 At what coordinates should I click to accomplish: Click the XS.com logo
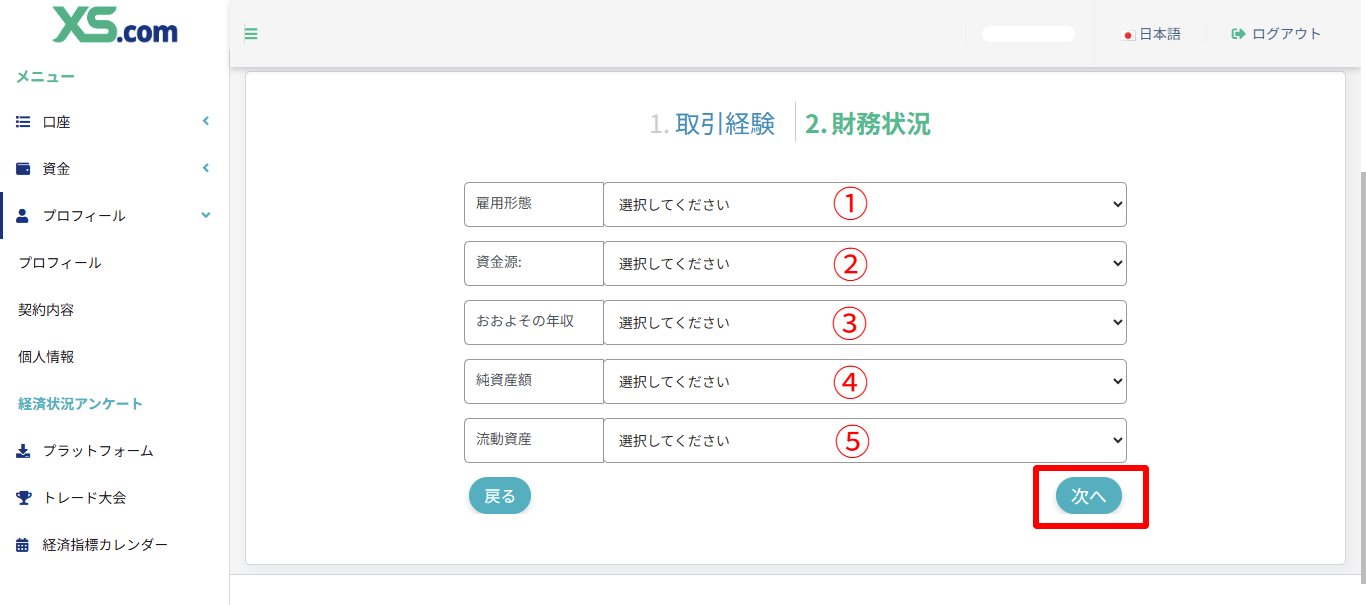click(114, 28)
